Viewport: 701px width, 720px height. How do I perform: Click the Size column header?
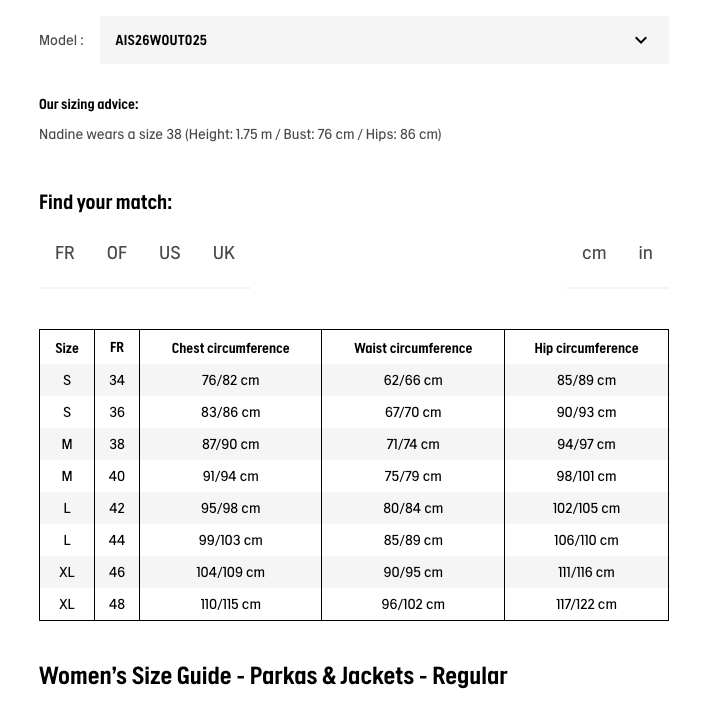click(67, 348)
